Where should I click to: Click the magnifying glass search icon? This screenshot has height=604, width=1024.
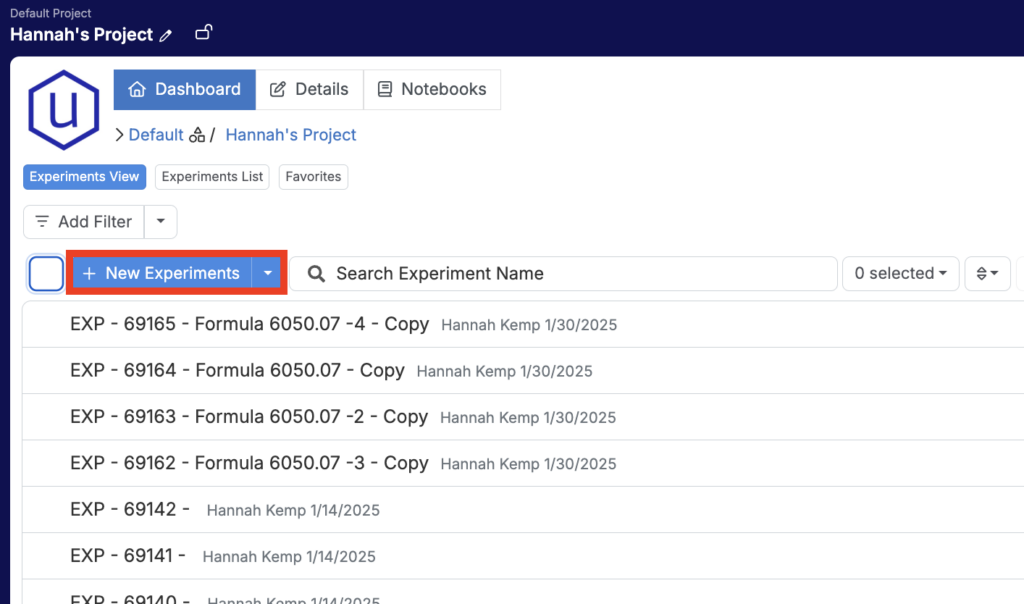pyautogui.click(x=316, y=273)
